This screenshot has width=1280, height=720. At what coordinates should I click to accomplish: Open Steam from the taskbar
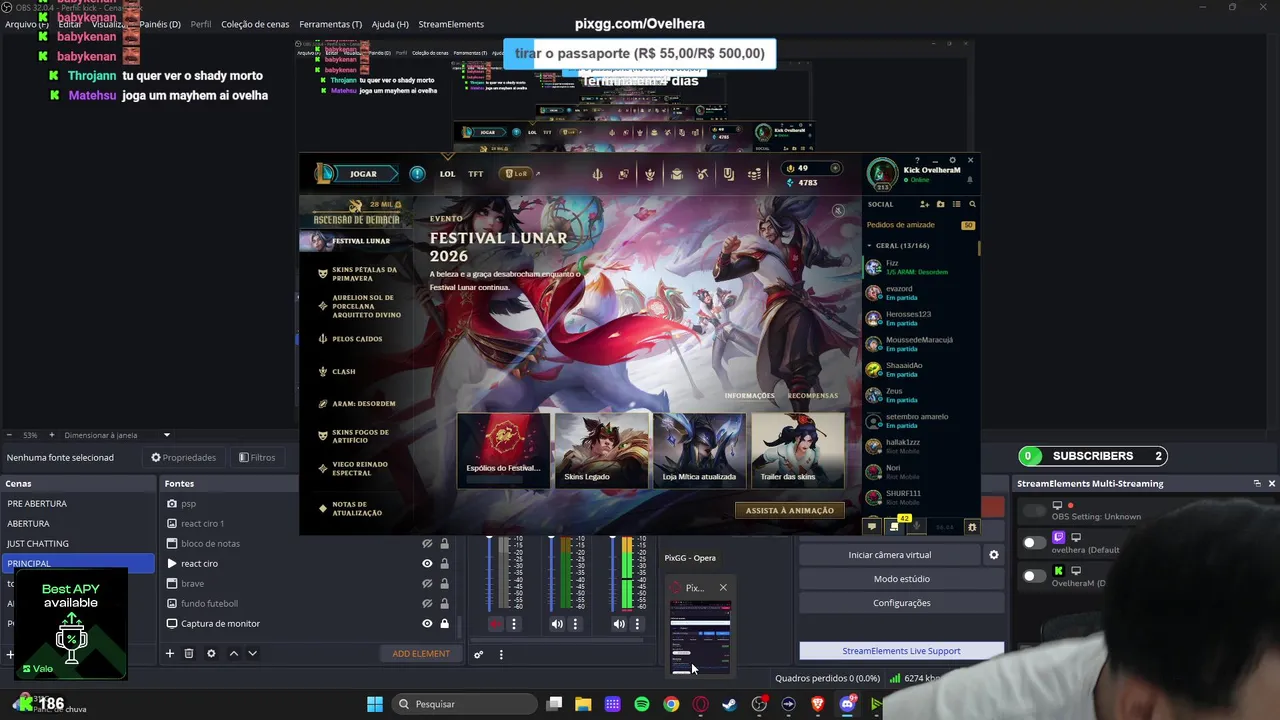coord(729,704)
